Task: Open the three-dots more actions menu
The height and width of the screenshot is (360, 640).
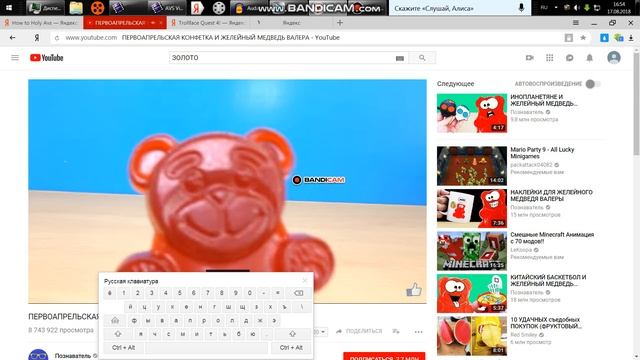Action: coord(418,331)
